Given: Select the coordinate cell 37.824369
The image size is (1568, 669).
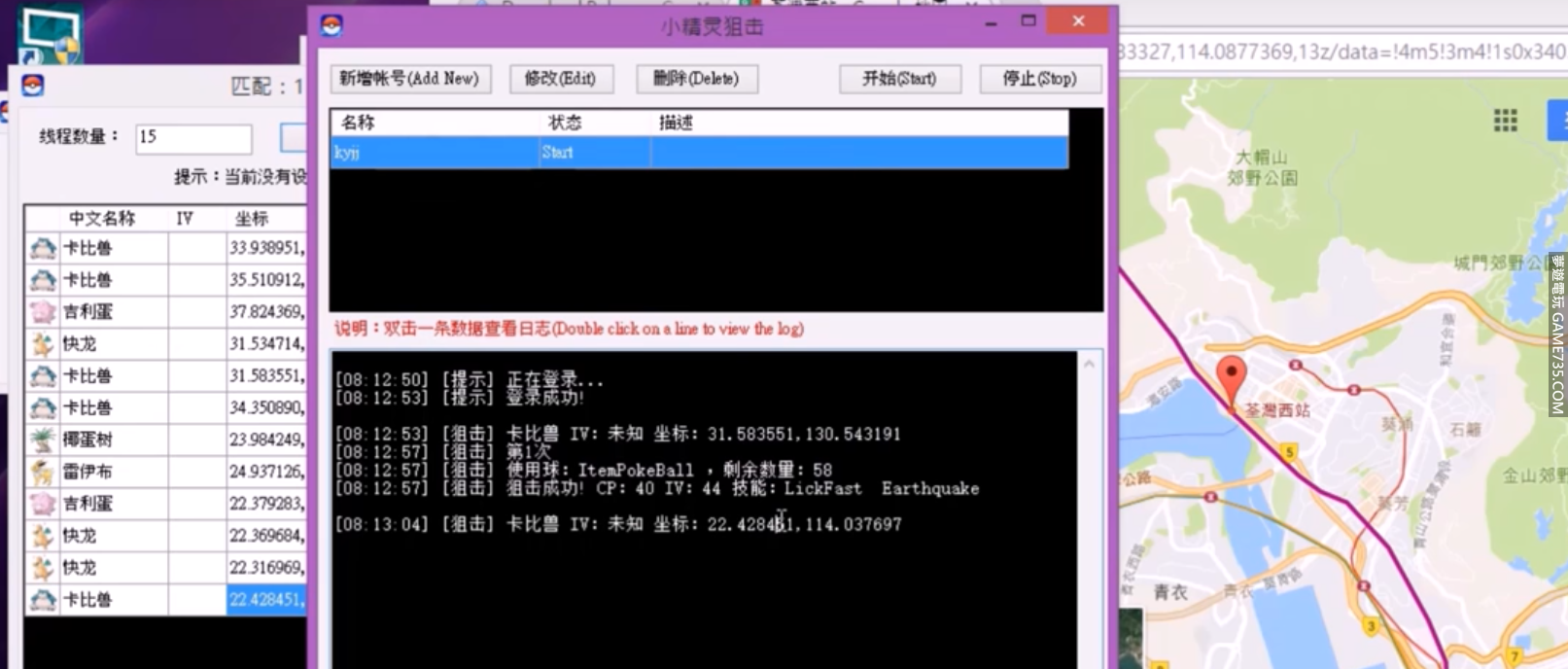Looking at the screenshot, I should click(x=266, y=312).
